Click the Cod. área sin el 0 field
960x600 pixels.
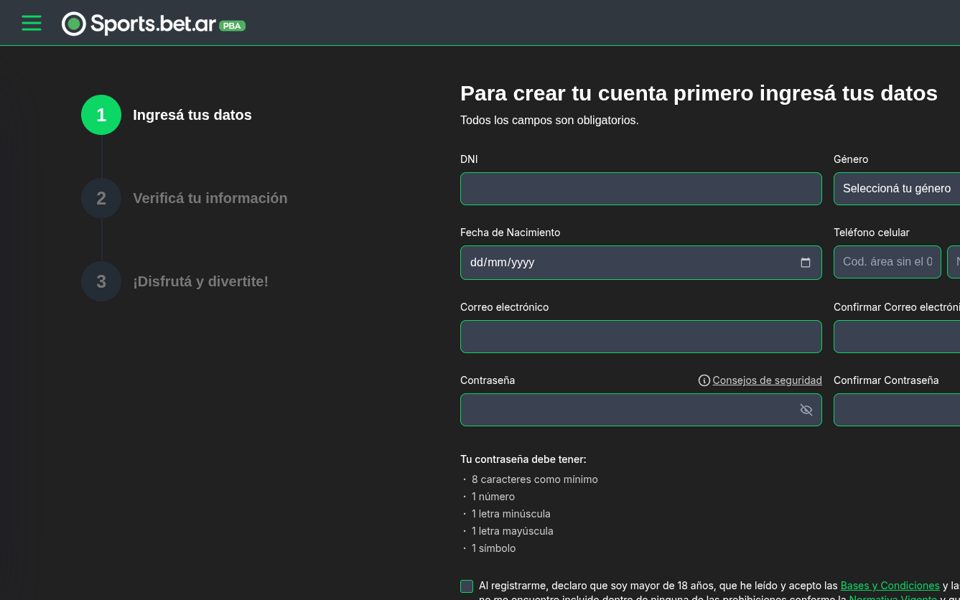point(887,262)
